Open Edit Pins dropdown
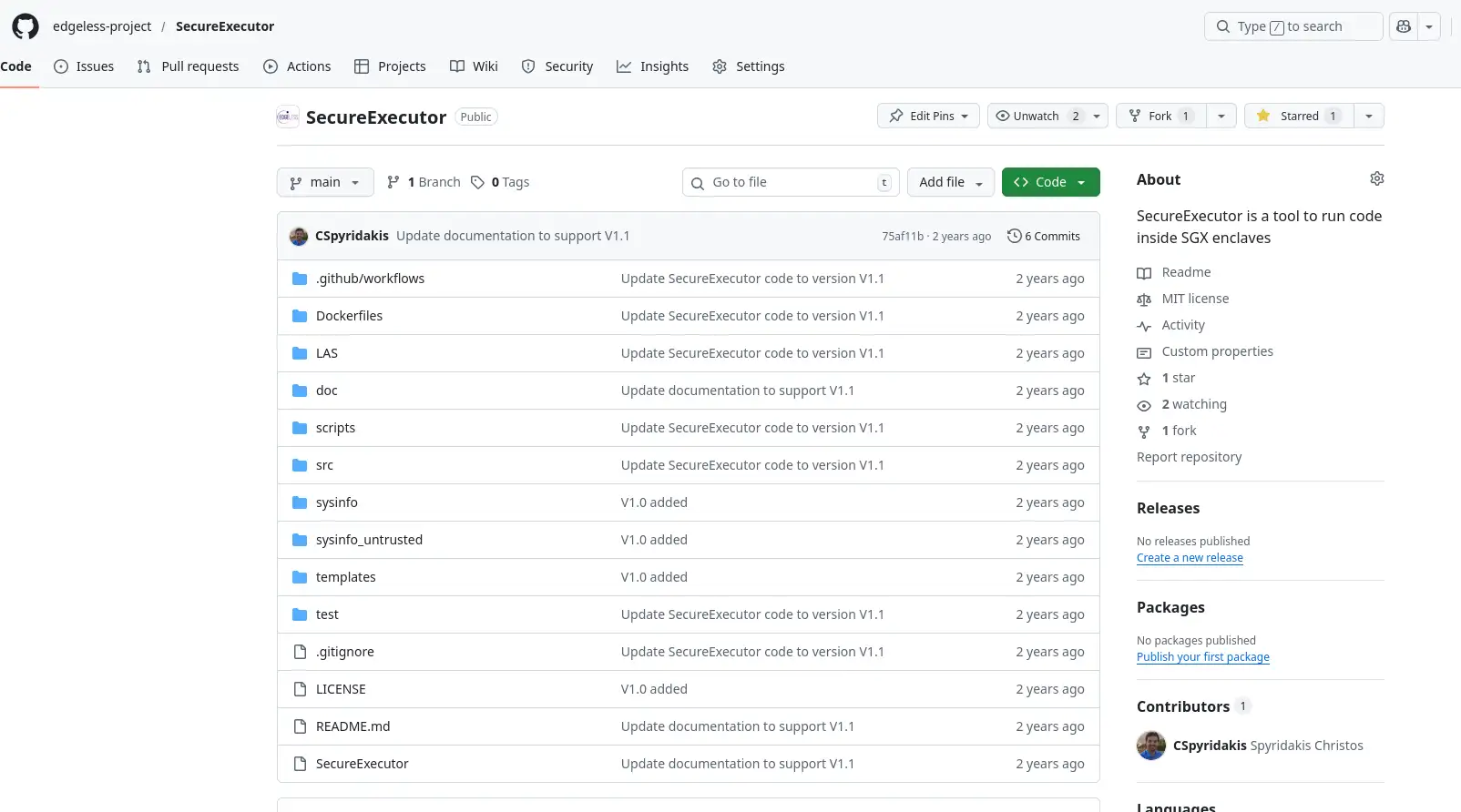The image size is (1461, 812). click(x=928, y=117)
